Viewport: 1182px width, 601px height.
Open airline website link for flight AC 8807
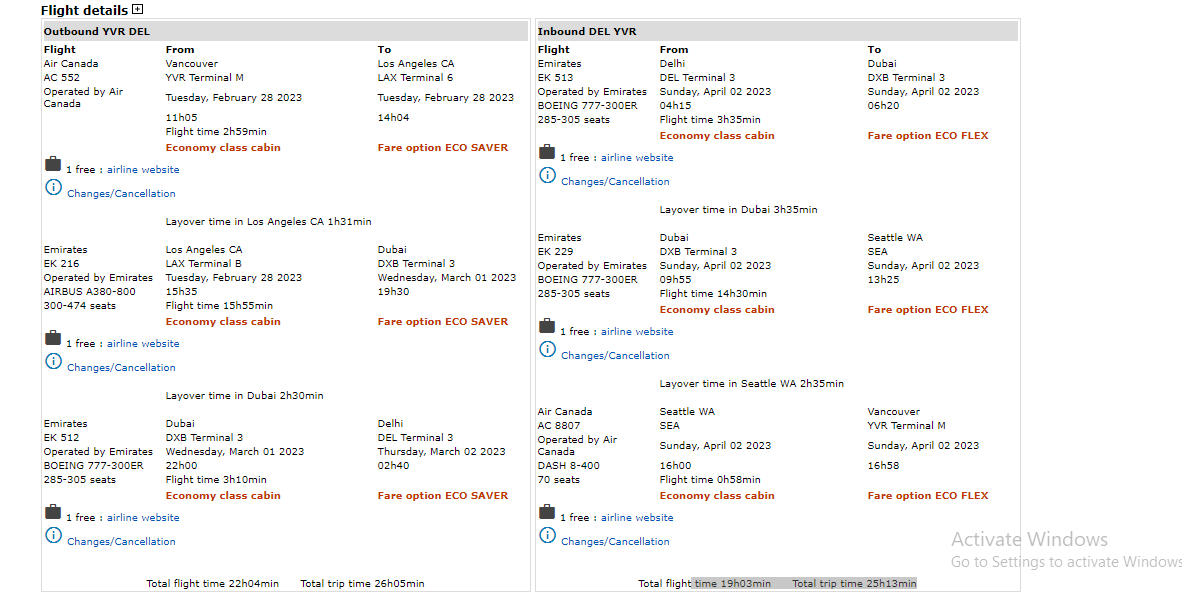point(637,518)
